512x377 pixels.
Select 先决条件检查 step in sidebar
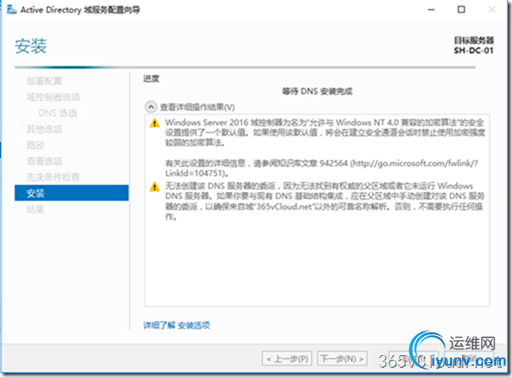(x=53, y=177)
